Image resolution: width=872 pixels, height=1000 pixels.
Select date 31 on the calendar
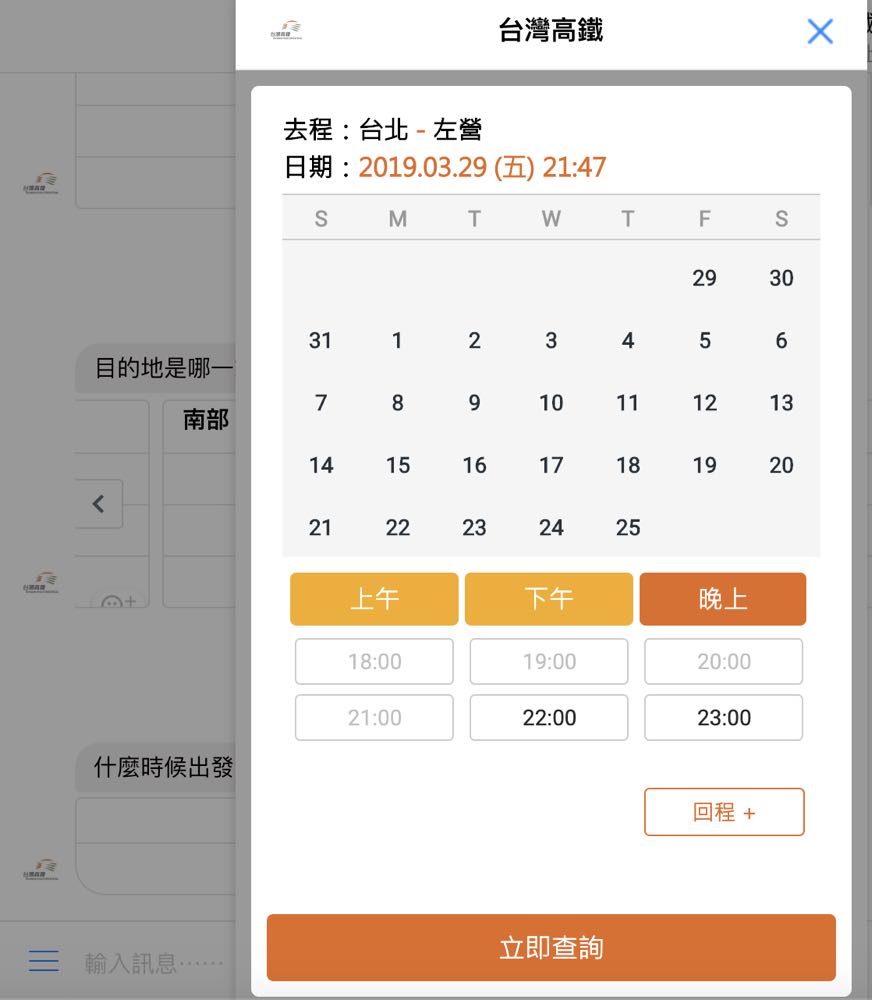tap(320, 341)
